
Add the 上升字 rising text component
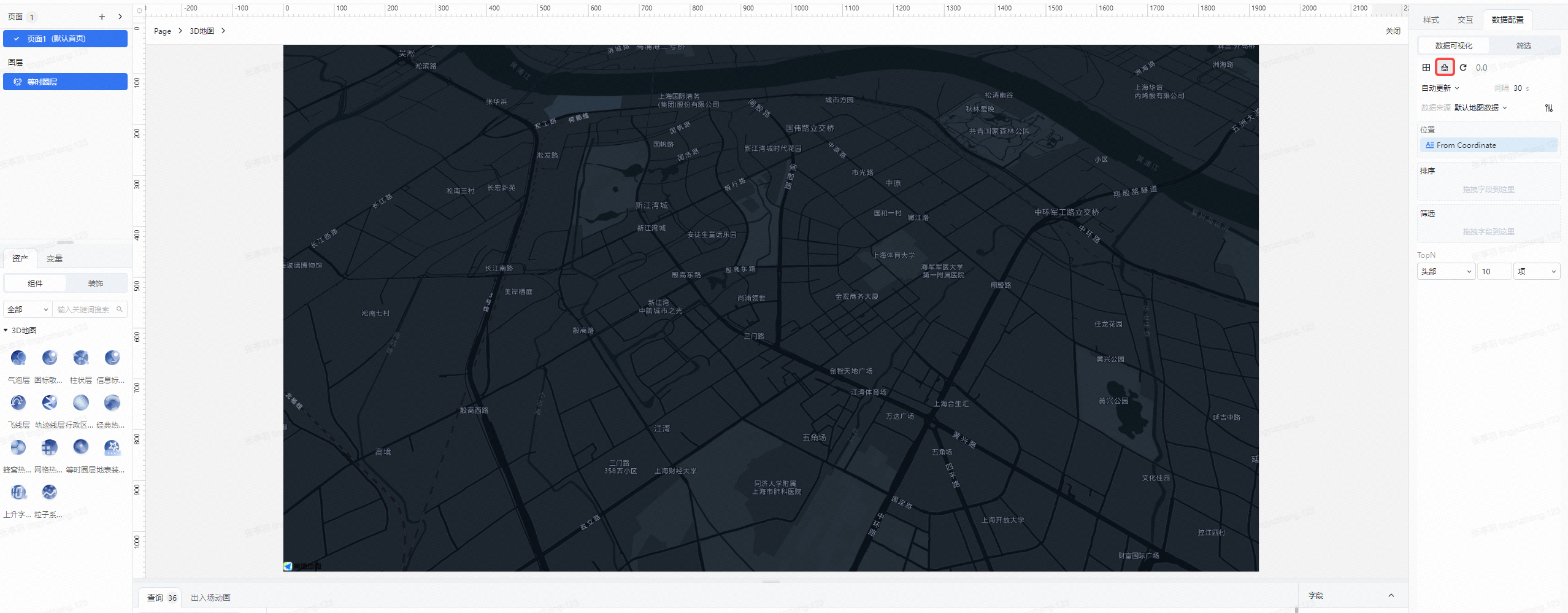click(18, 492)
